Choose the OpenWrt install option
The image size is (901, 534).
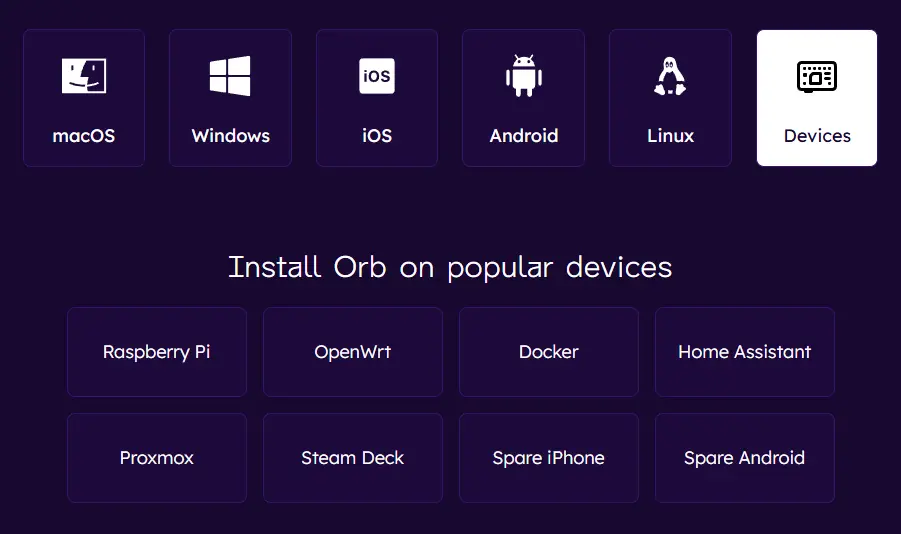(x=353, y=352)
